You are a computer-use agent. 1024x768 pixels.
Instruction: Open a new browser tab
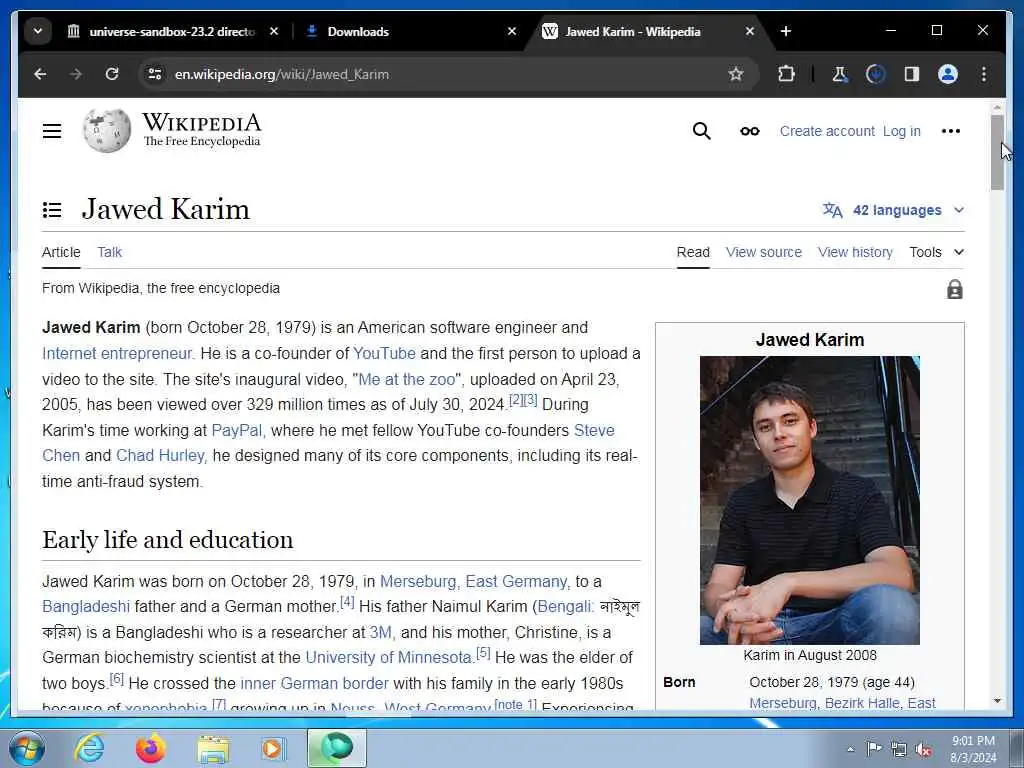pos(786,31)
